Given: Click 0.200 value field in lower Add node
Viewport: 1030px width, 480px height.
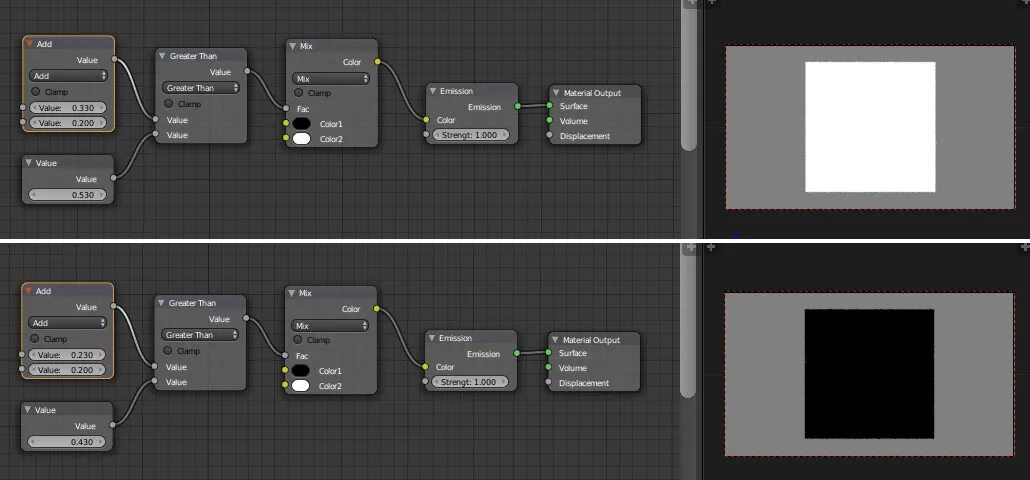Looking at the screenshot, I should (67, 370).
